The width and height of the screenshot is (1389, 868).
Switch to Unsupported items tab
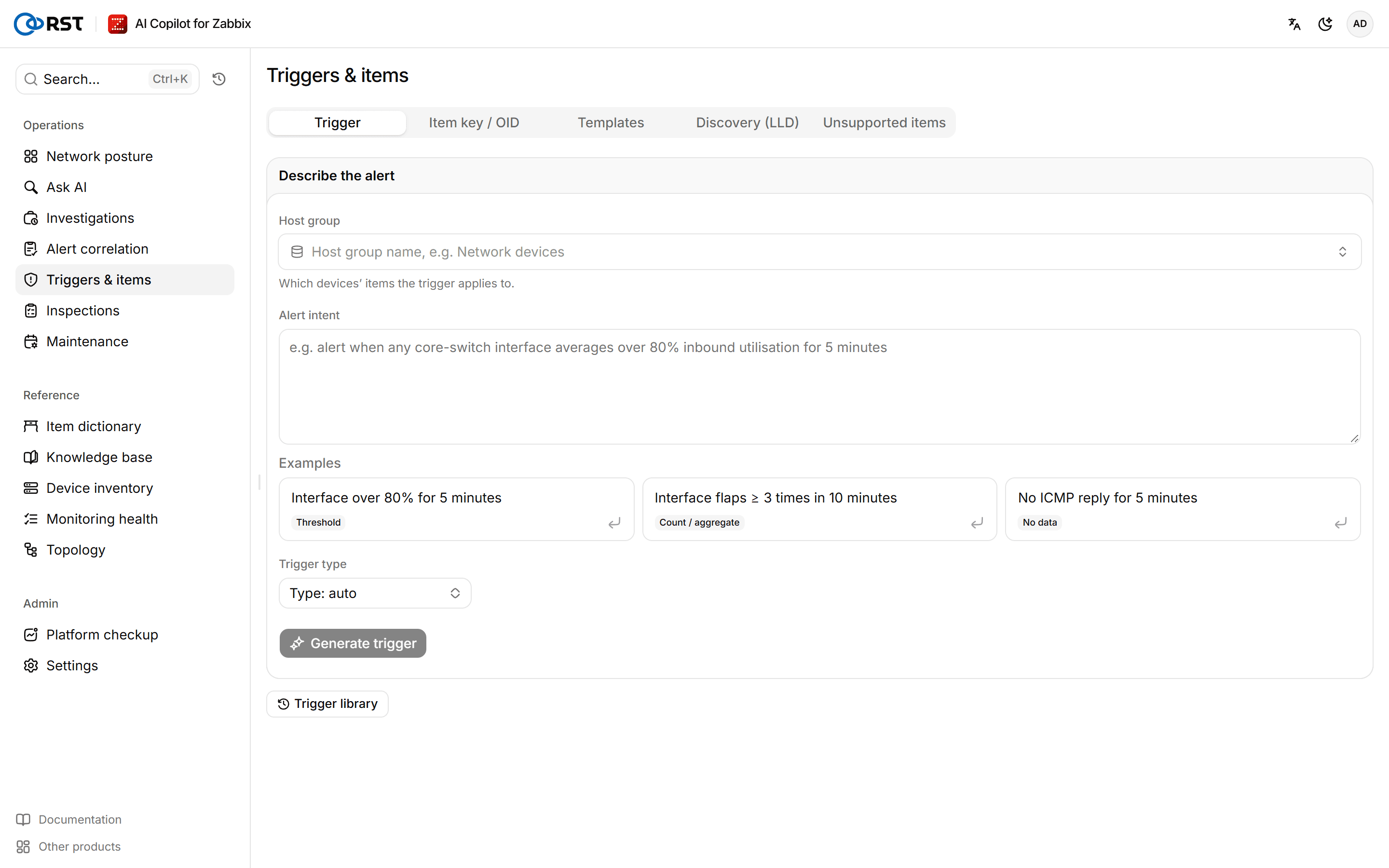pos(884,122)
